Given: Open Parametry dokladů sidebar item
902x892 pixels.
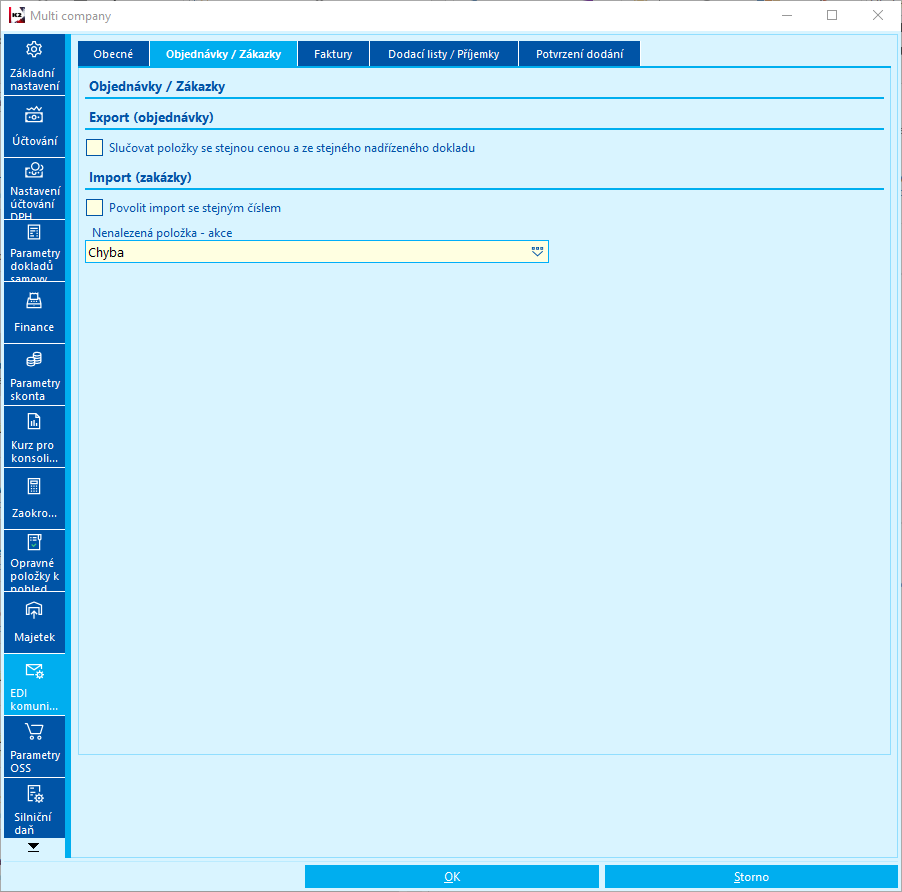Looking at the screenshot, I should coord(34,251).
